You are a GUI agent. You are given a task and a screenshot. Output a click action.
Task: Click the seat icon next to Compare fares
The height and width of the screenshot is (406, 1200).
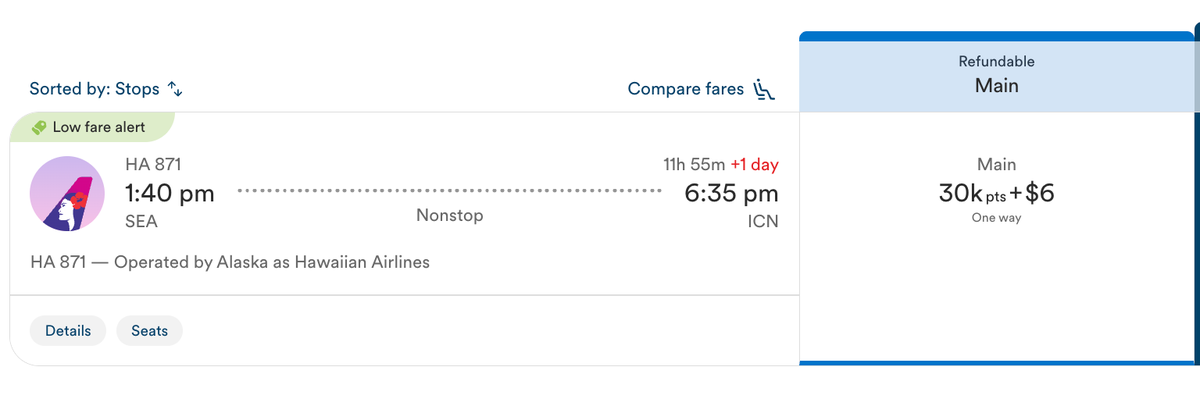tap(765, 89)
